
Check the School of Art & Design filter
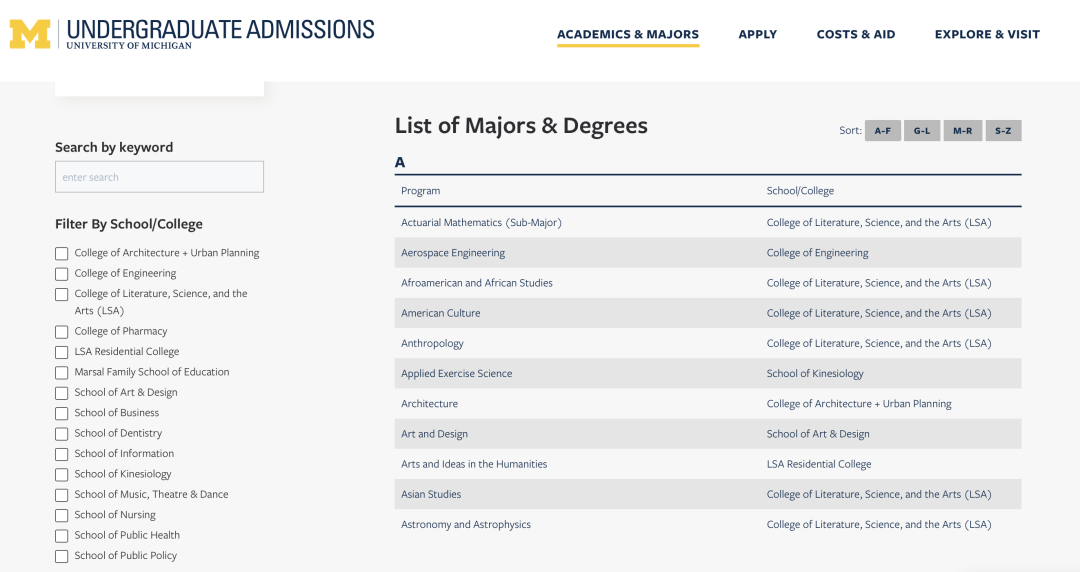[62, 393]
